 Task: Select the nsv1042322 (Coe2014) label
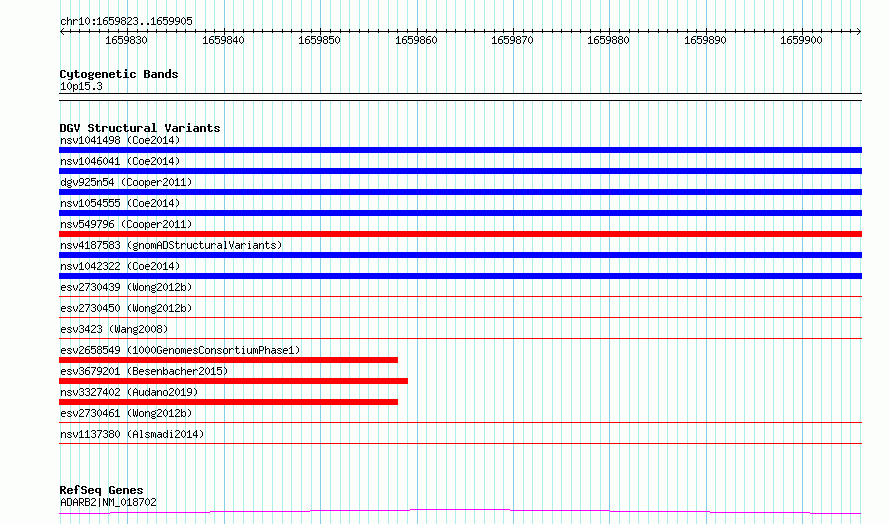coord(120,266)
